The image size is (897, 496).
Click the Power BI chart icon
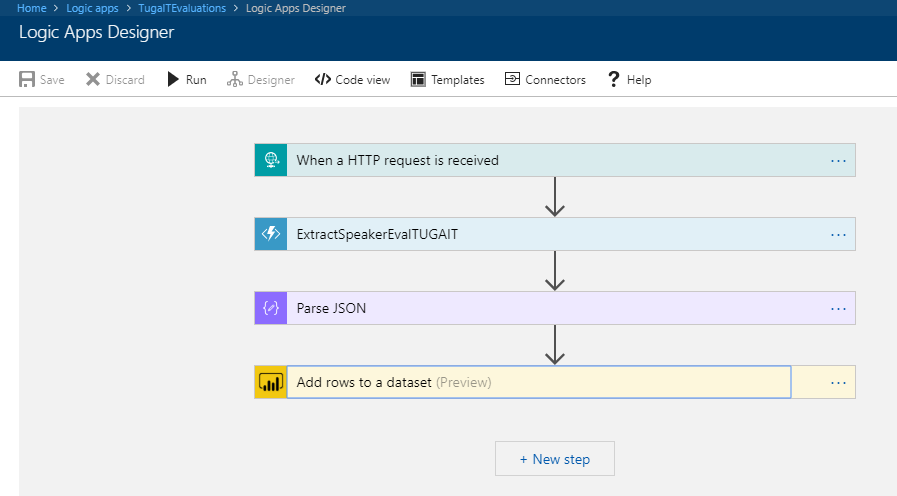(x=271, y=382)
